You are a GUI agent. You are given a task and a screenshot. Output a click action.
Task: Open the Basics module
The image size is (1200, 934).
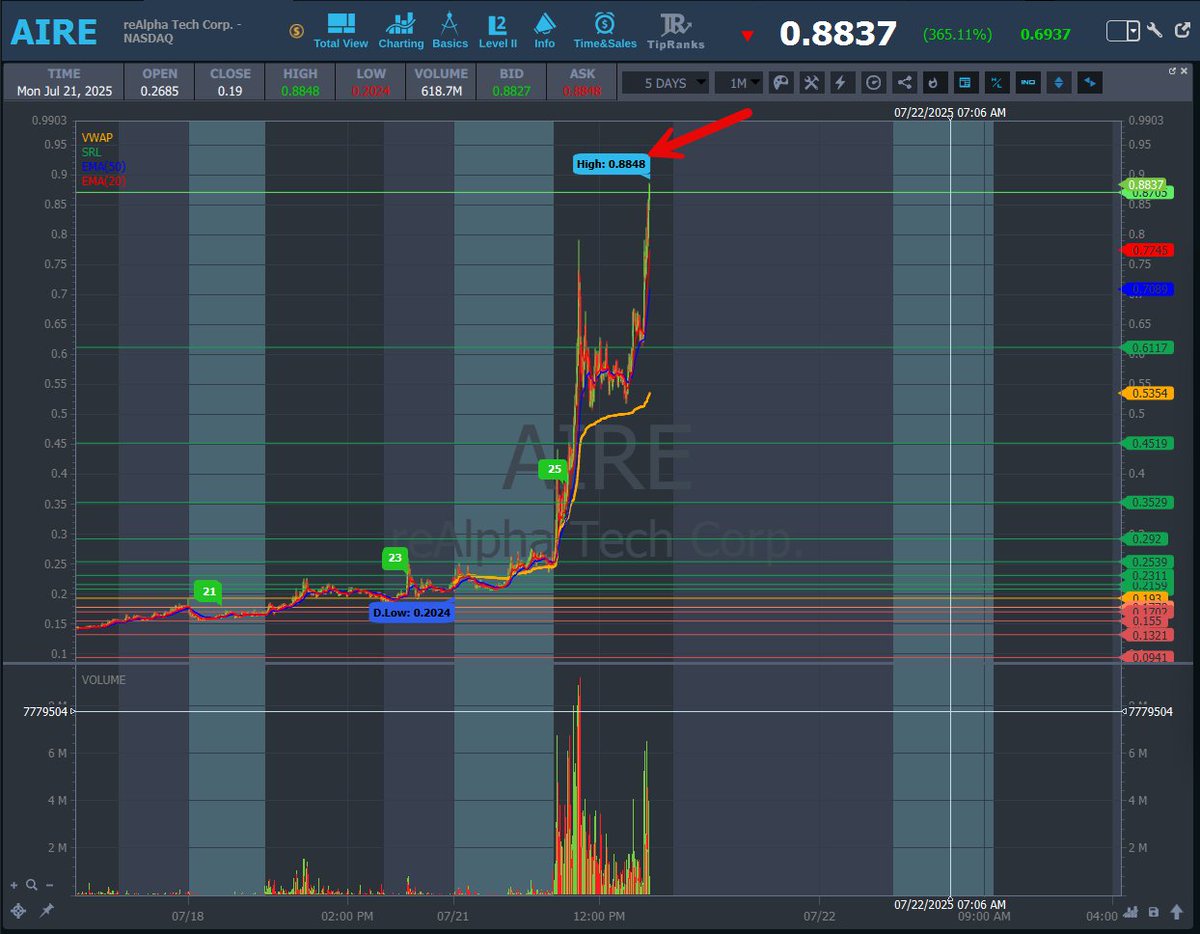(450, 30)
